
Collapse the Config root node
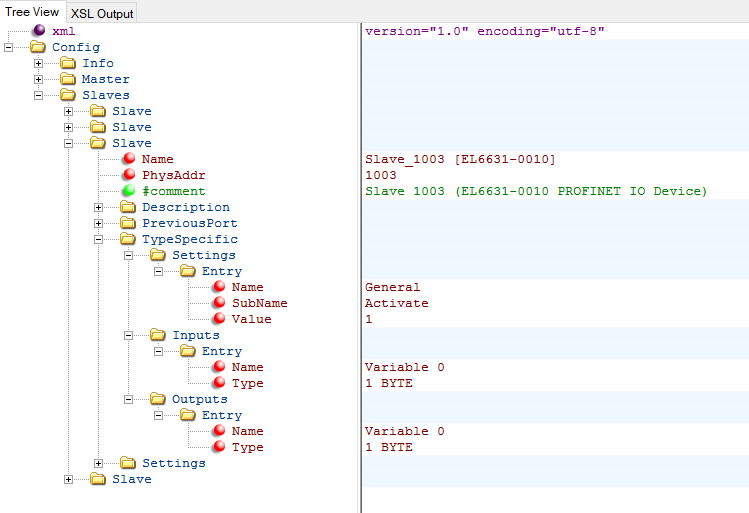[x=9, y=47]
